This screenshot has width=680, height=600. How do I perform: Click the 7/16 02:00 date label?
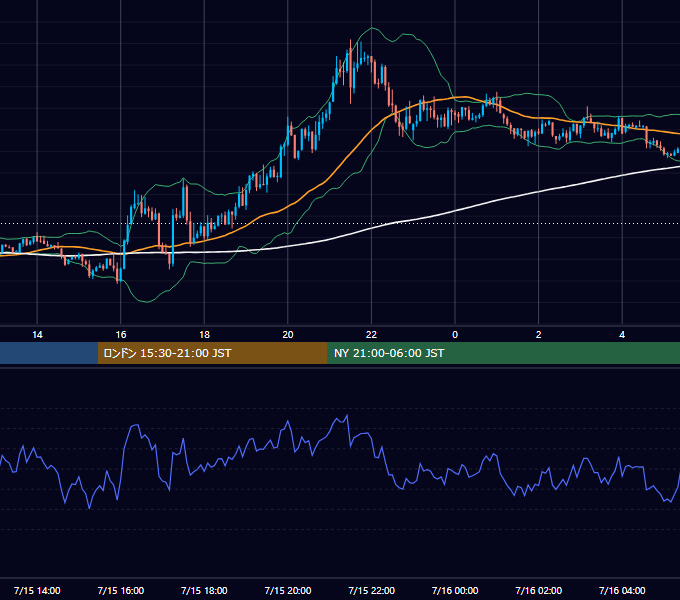[x=539, y=590]
